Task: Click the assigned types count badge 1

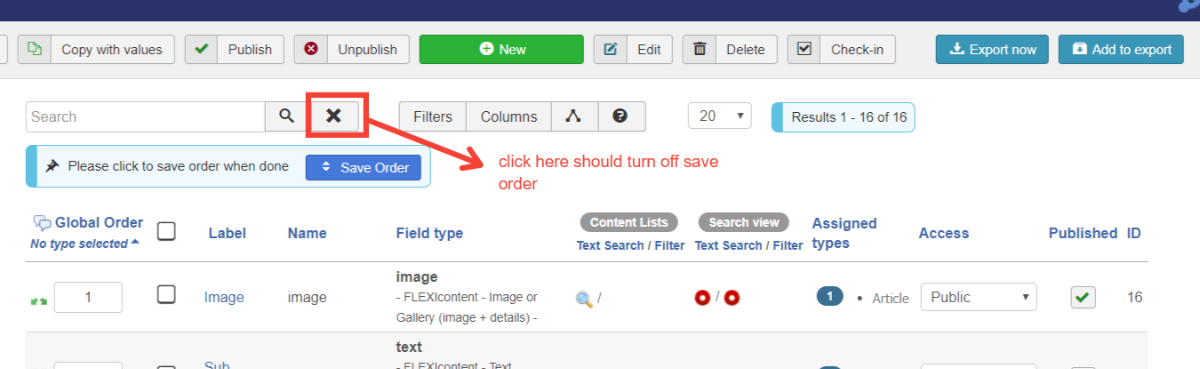Action: tap(830, 296)
